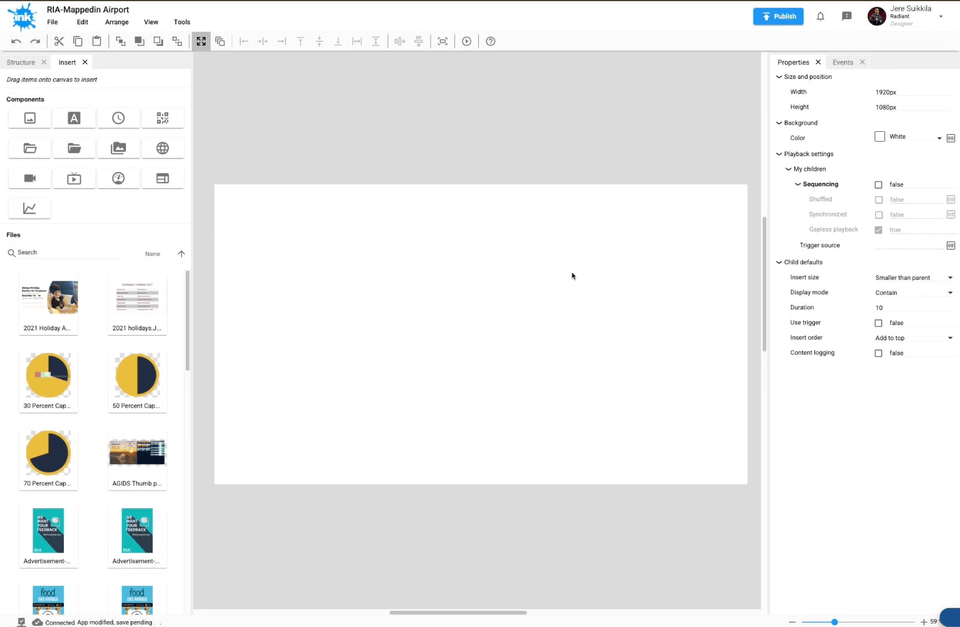
Task: Toggle the Use trigger checkbox
Action: [x=879, y=323]
